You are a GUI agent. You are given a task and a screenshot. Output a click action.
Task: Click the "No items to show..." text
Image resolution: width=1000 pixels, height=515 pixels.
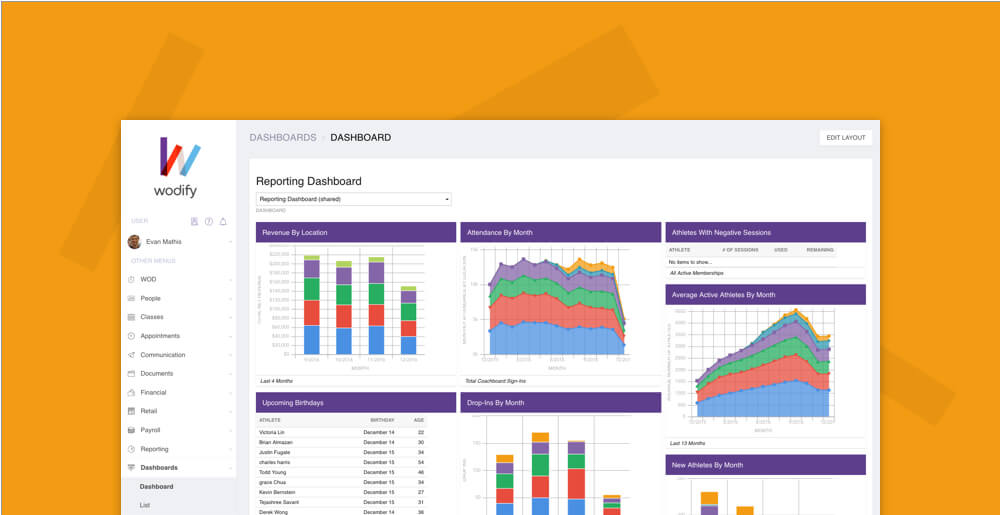tap(690, 262)
